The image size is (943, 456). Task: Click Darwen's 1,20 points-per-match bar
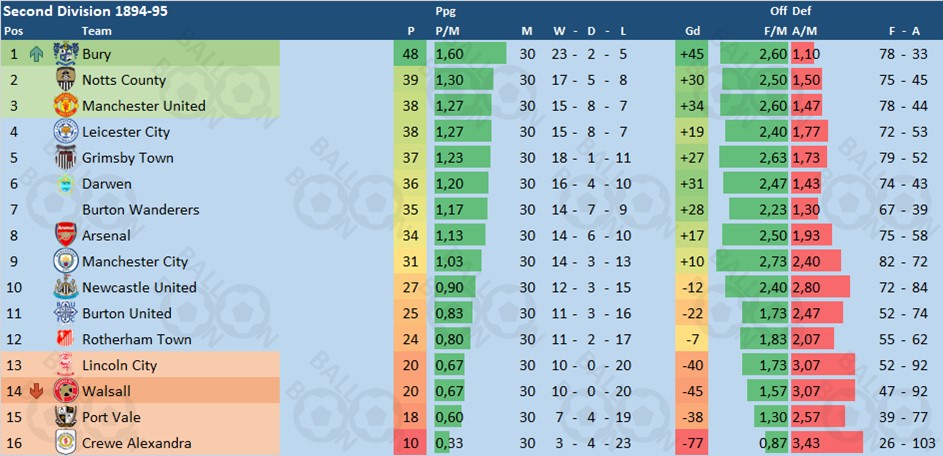pos(461,183)
